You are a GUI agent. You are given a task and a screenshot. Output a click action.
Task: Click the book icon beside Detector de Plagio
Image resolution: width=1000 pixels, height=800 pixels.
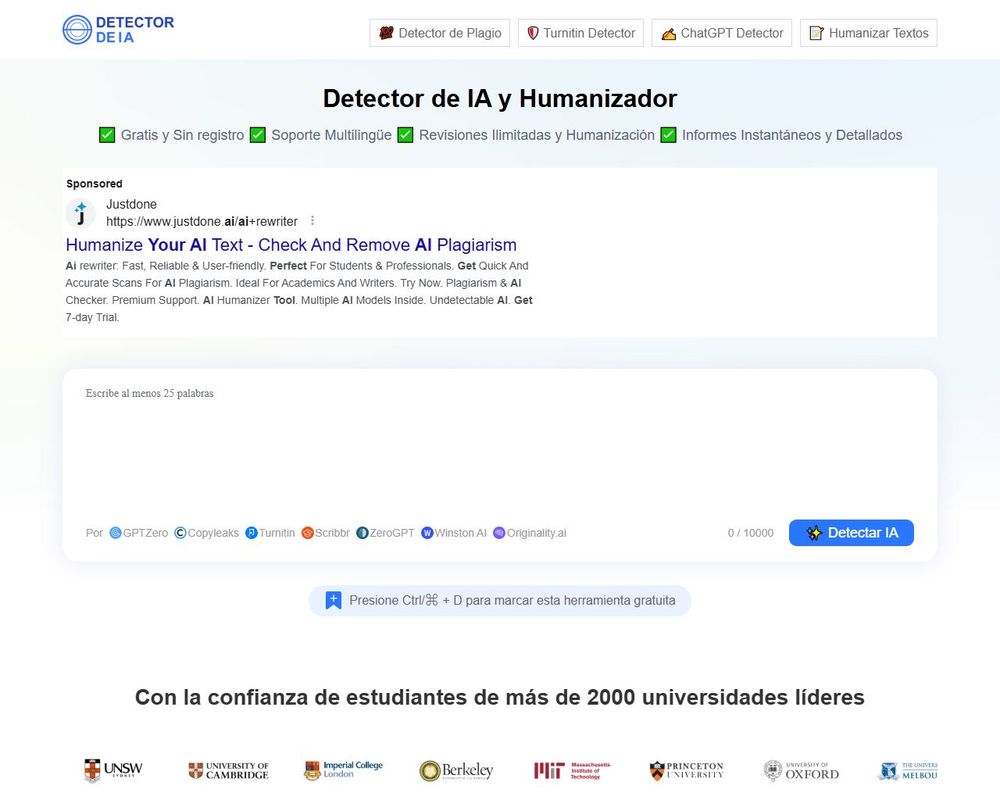tap(384, 33)
